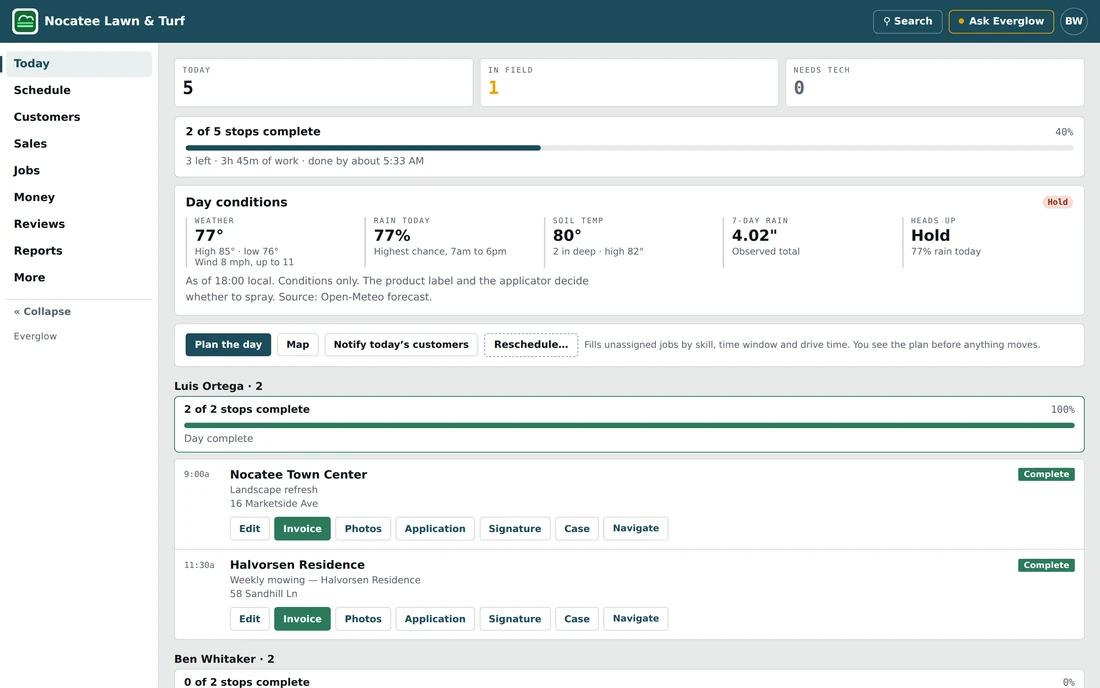1100x688 pixels.
Task: View Photos for Halvorsen Residence
Action: pos(363,619)
